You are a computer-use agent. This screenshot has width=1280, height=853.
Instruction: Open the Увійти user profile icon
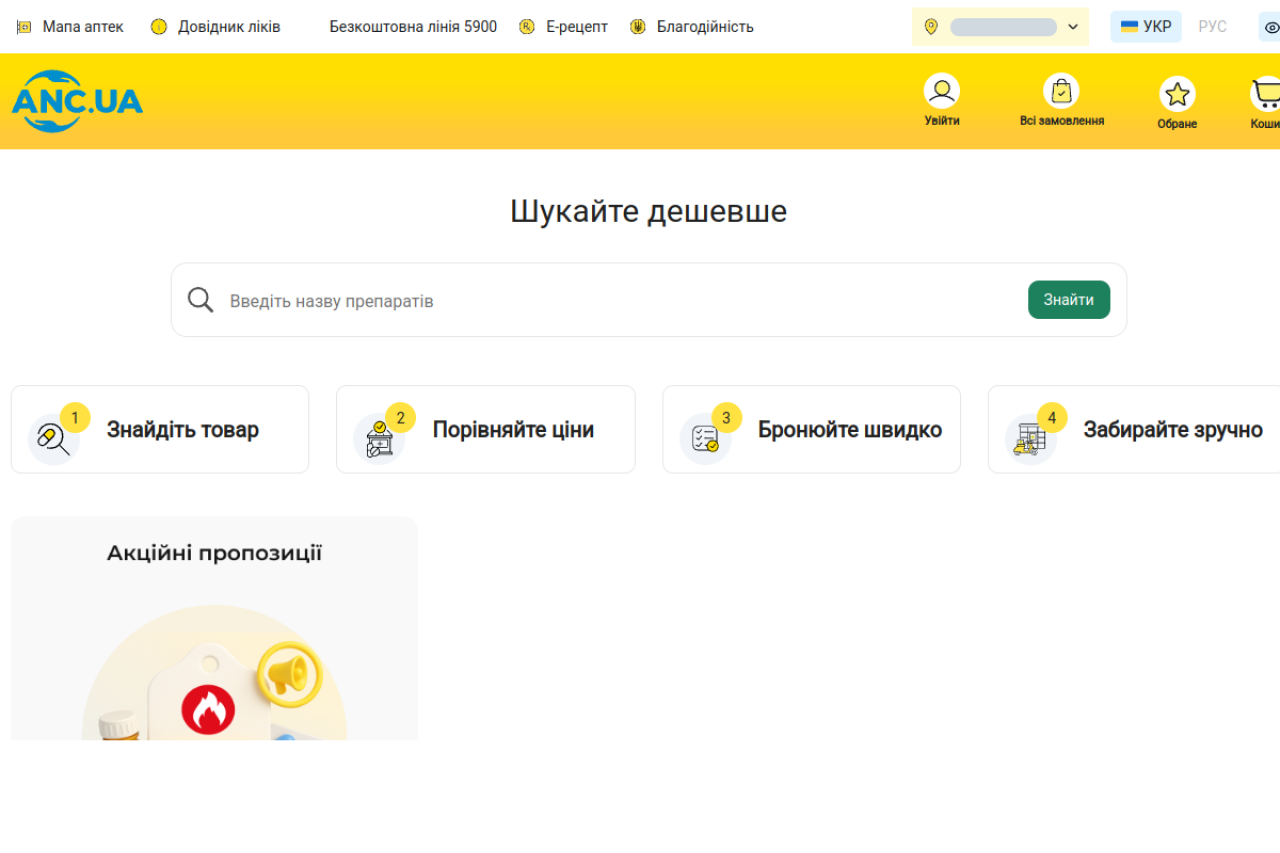pyautogui.click(x=941, y=92)
